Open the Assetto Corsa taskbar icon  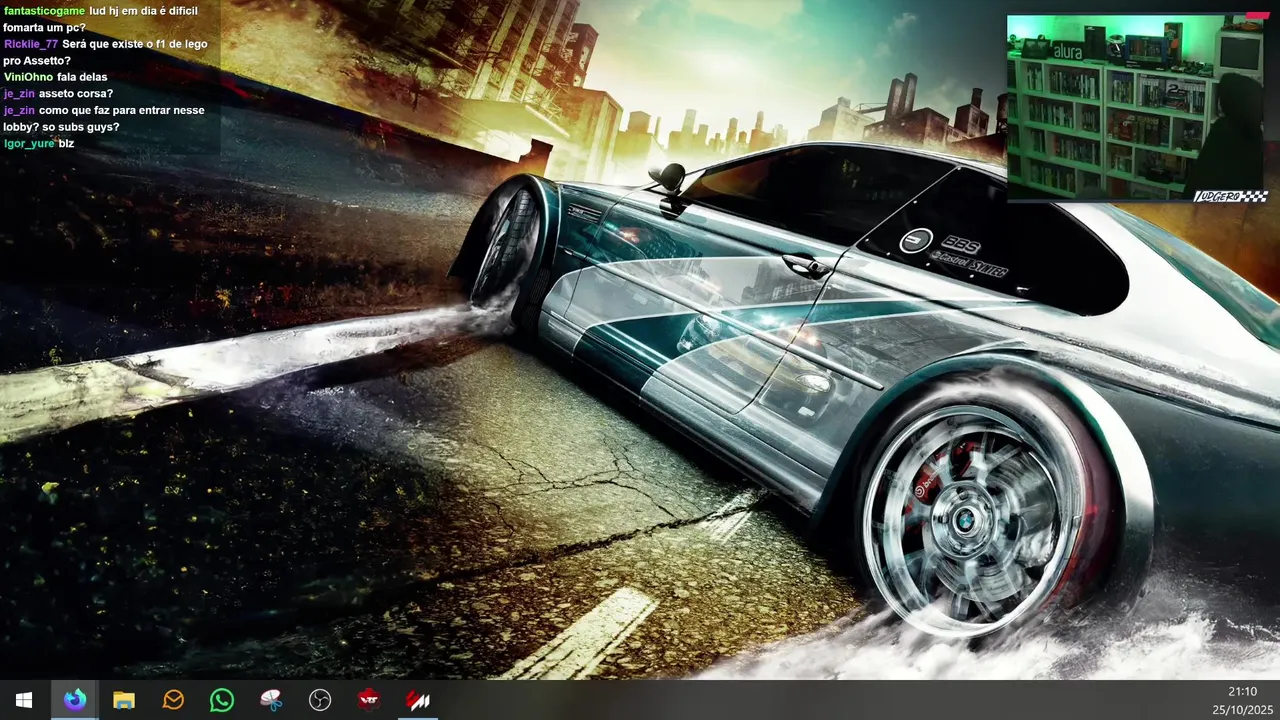(x=418, y=700)
